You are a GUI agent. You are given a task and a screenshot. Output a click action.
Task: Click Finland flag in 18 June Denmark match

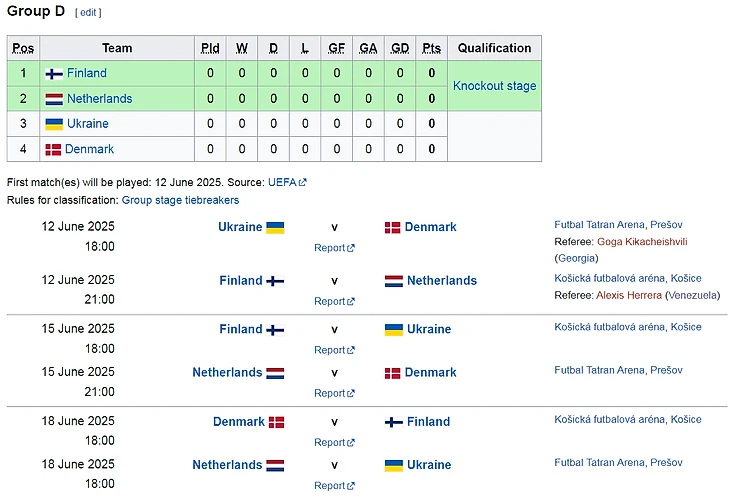click(x=393, y=422)
